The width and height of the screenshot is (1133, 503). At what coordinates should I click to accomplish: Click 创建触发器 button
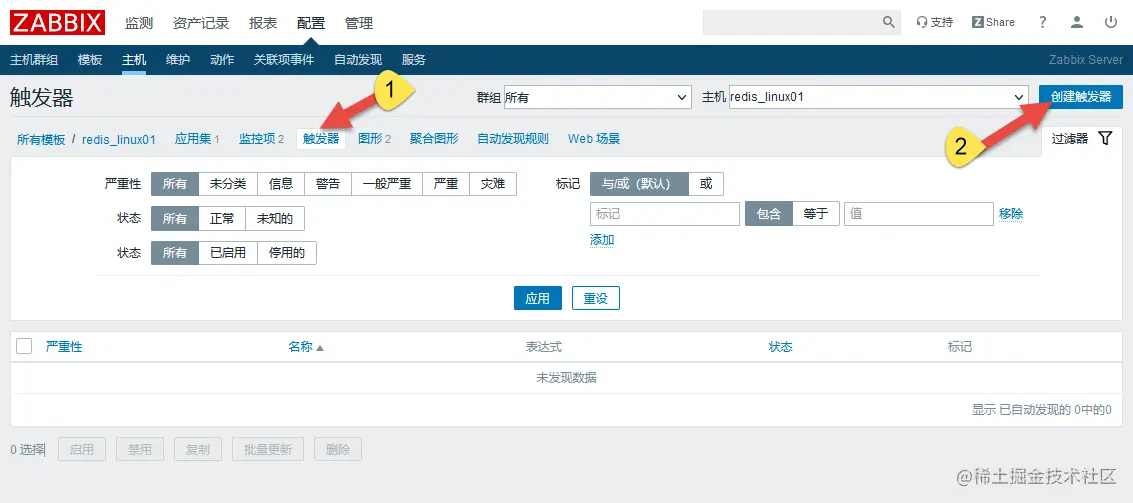click(x=1081, y=97)
